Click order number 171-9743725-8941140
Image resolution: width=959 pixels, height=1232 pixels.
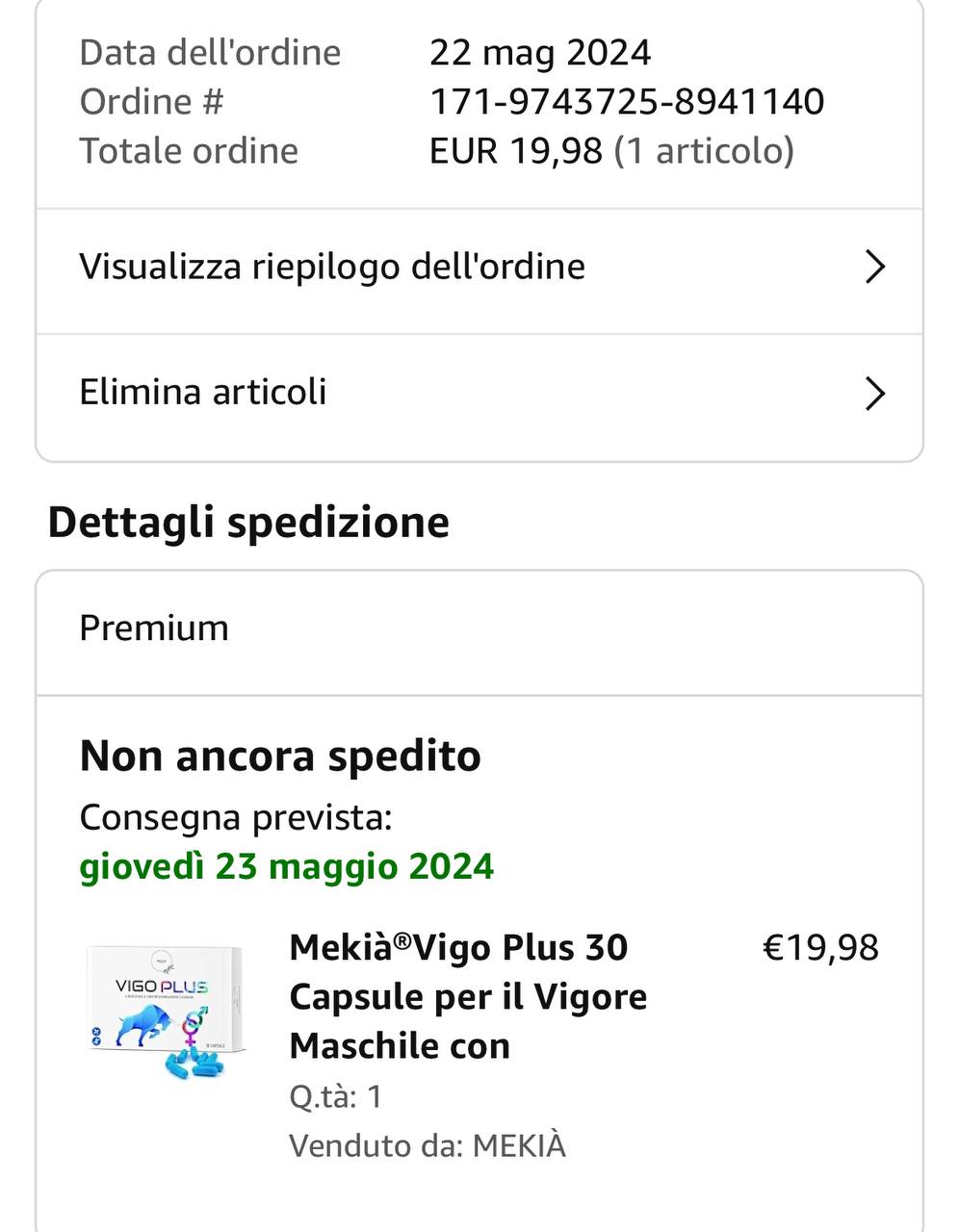coord(627,102)
